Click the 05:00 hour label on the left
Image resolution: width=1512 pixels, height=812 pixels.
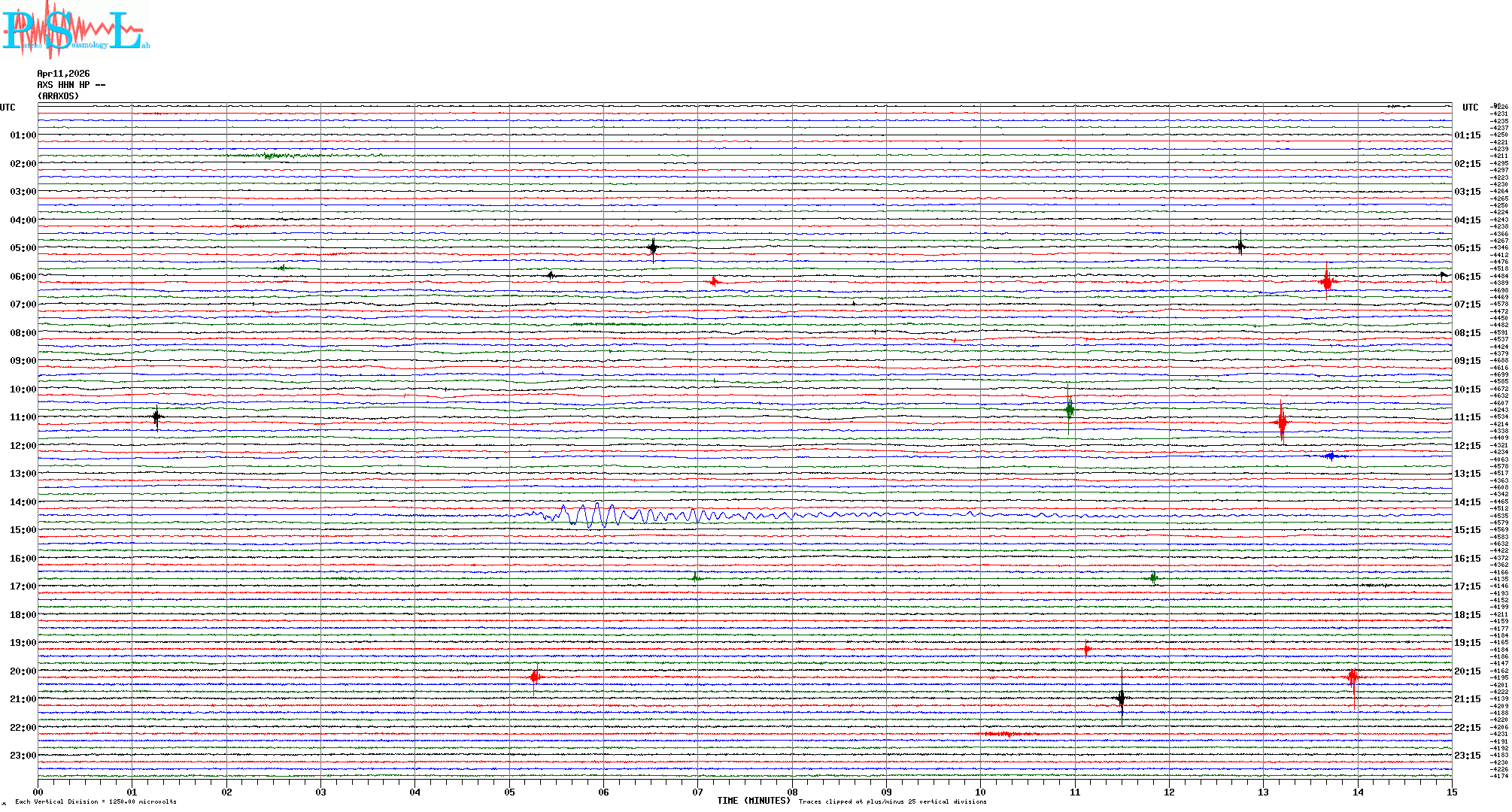23,248
